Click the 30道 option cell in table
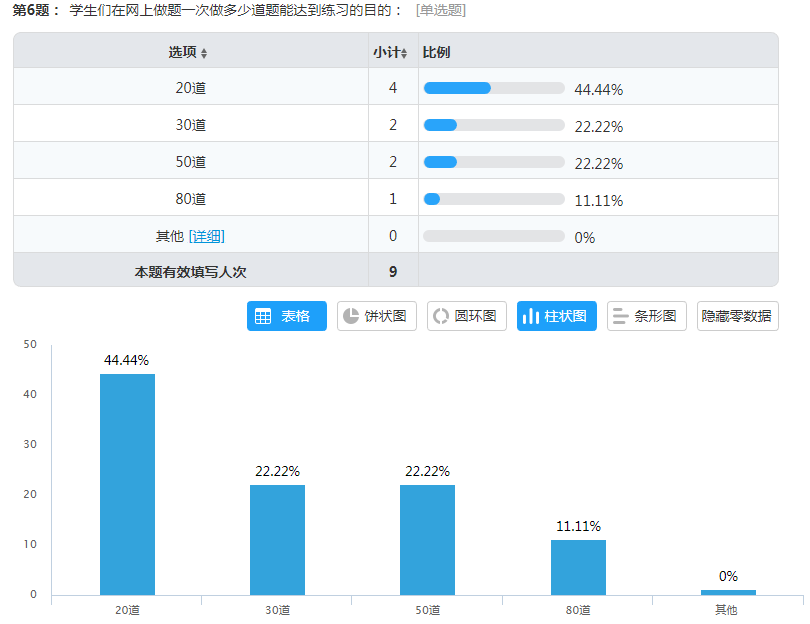Screen dimensions: 810x624 click(x=191, y=125)
